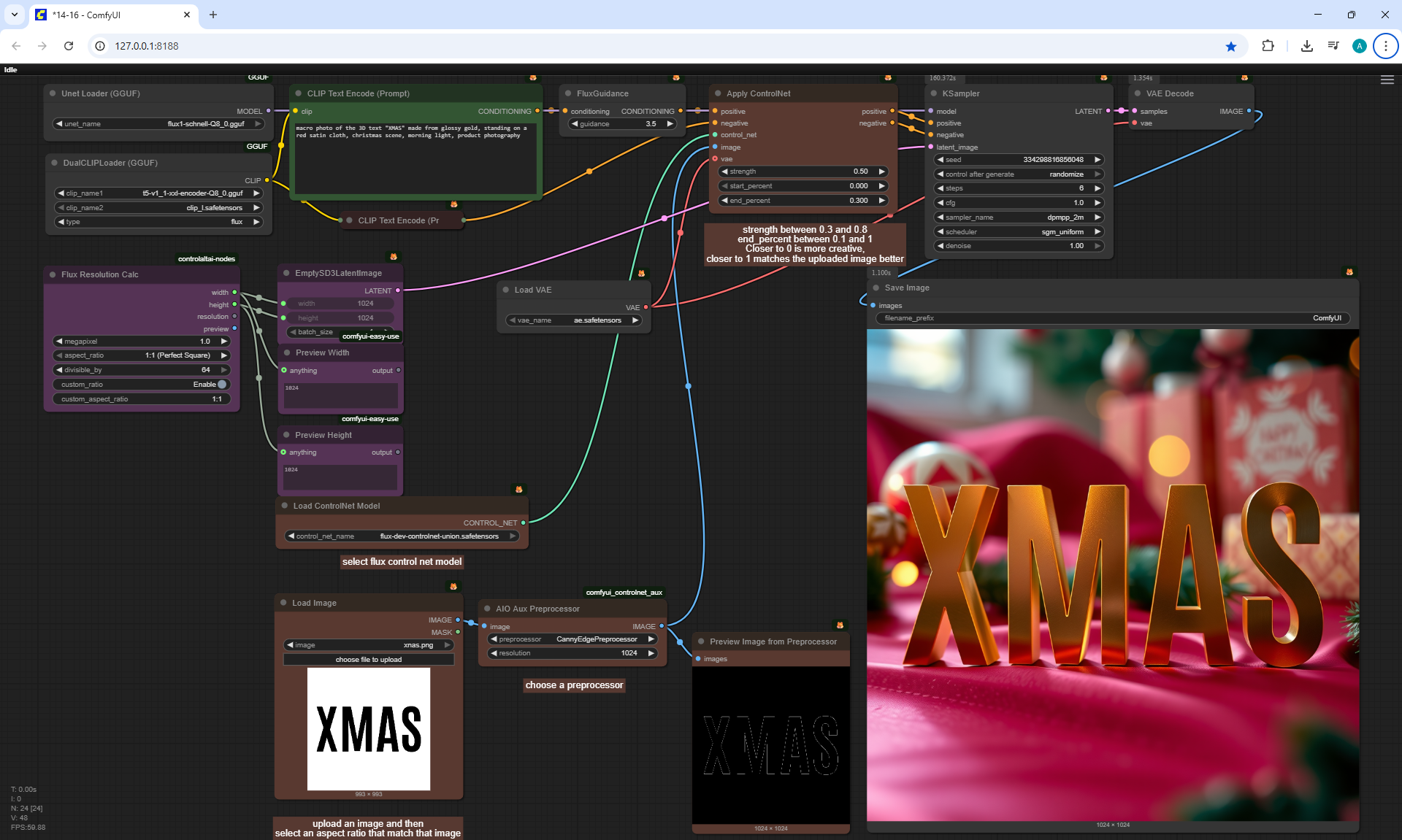Open a new browser tab
The height and width of the screenshot is (840, 1402).
click(213, 15)
